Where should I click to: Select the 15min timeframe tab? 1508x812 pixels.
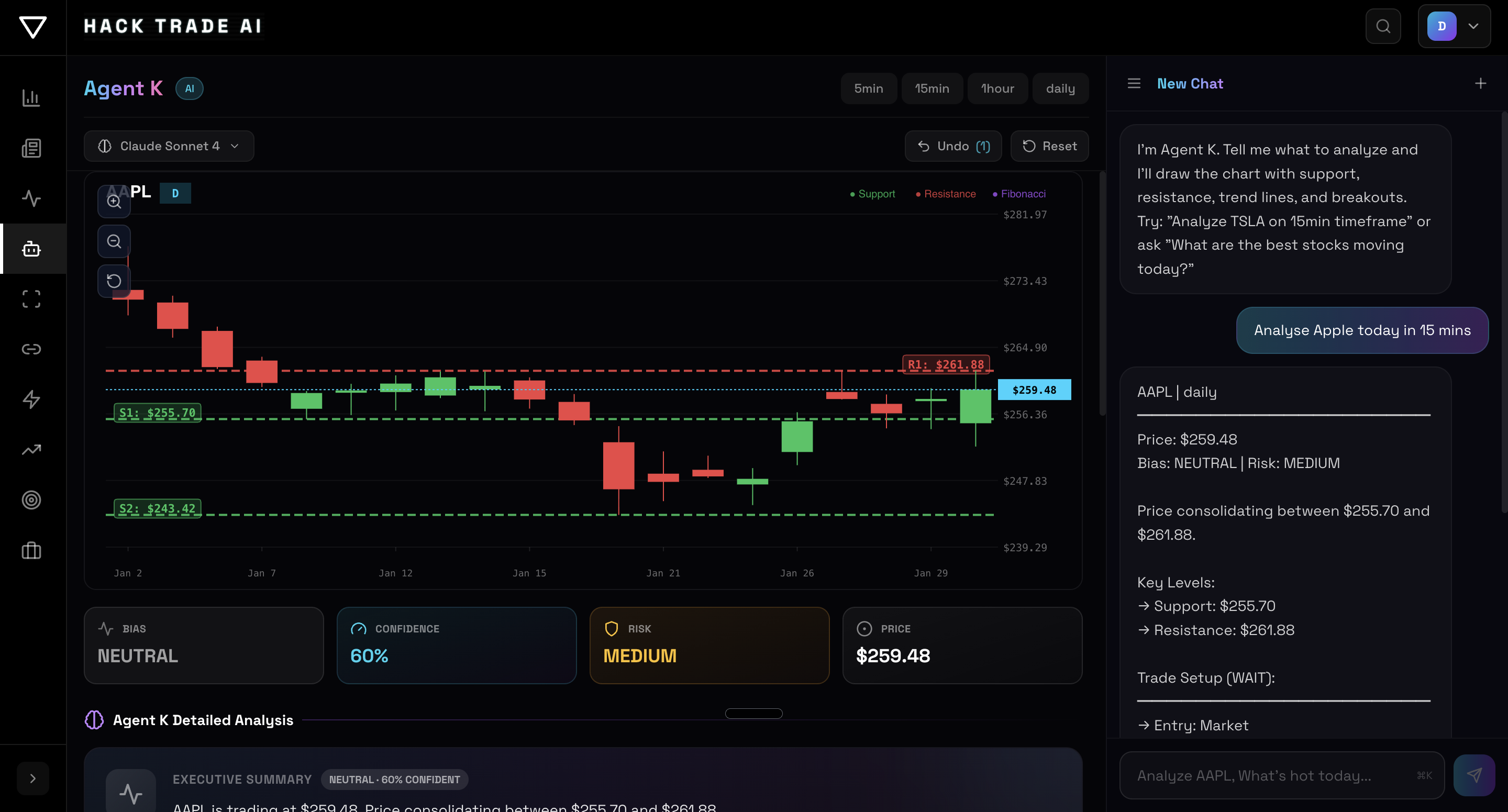coord(932,88)
